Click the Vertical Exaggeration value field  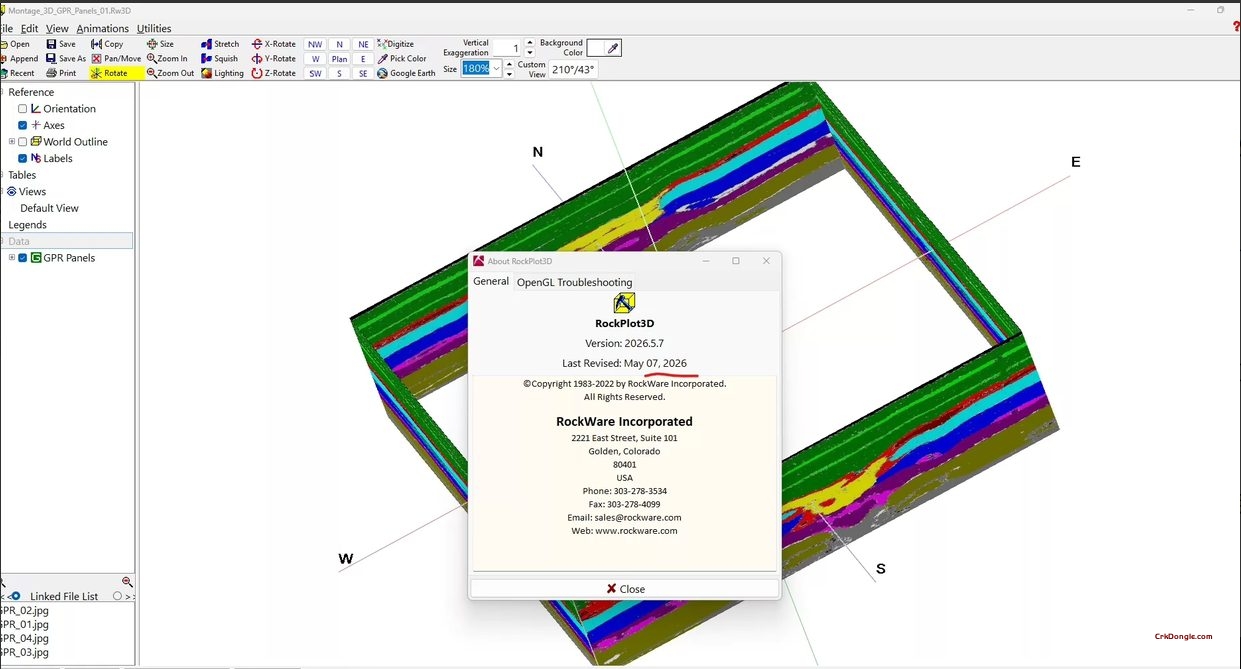click(x=506, y=48)
